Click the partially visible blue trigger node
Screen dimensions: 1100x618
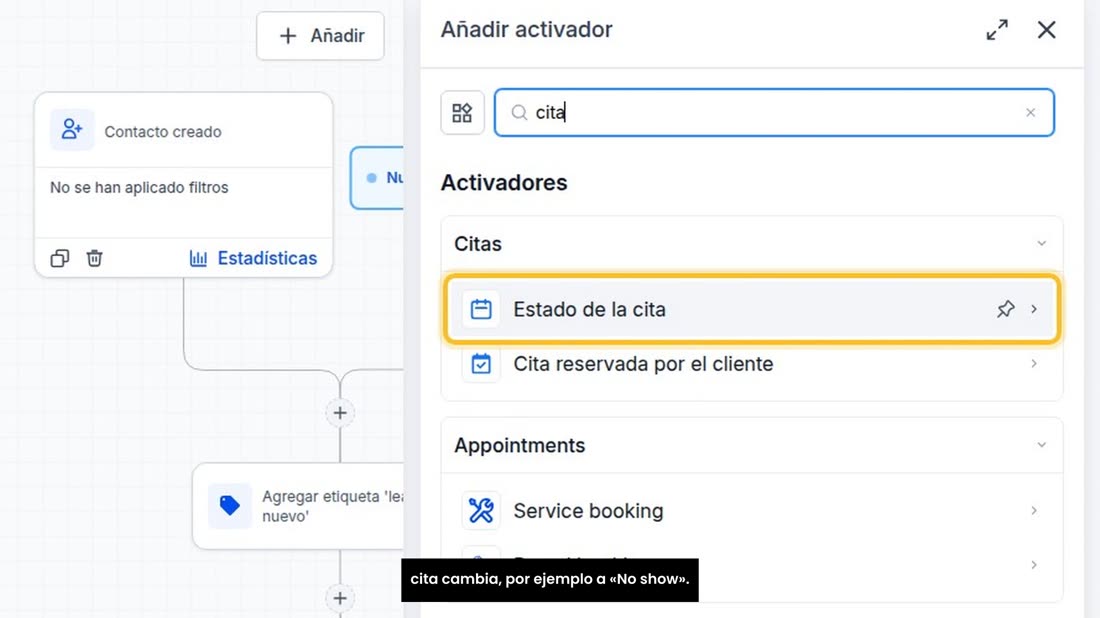coord(377,178)
